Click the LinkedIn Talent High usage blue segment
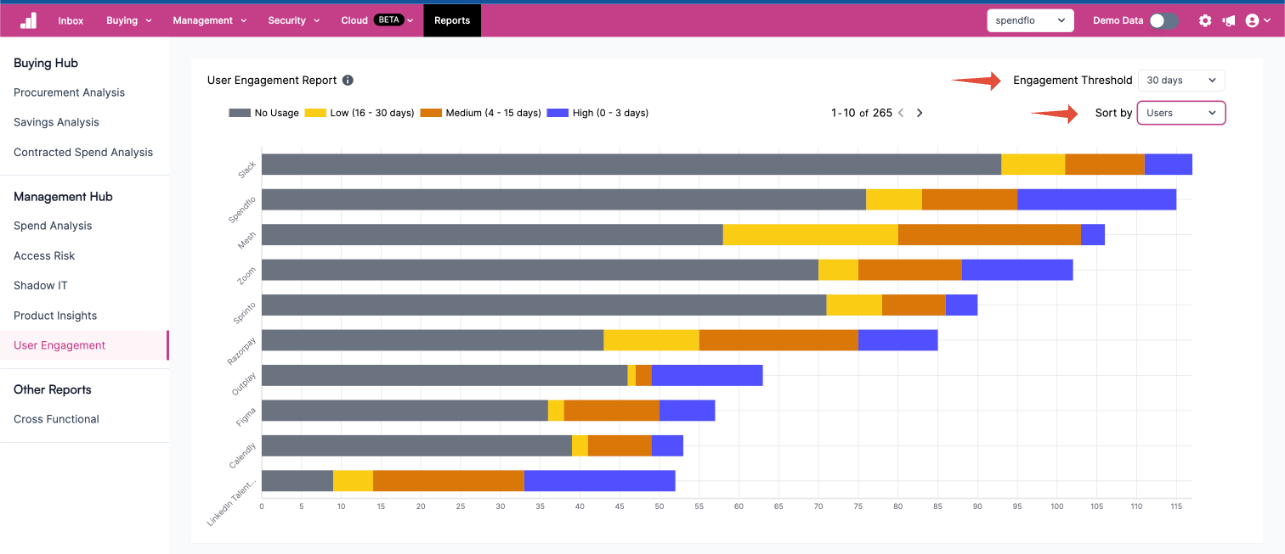The image size is (1285, 554). click(599, 481)
